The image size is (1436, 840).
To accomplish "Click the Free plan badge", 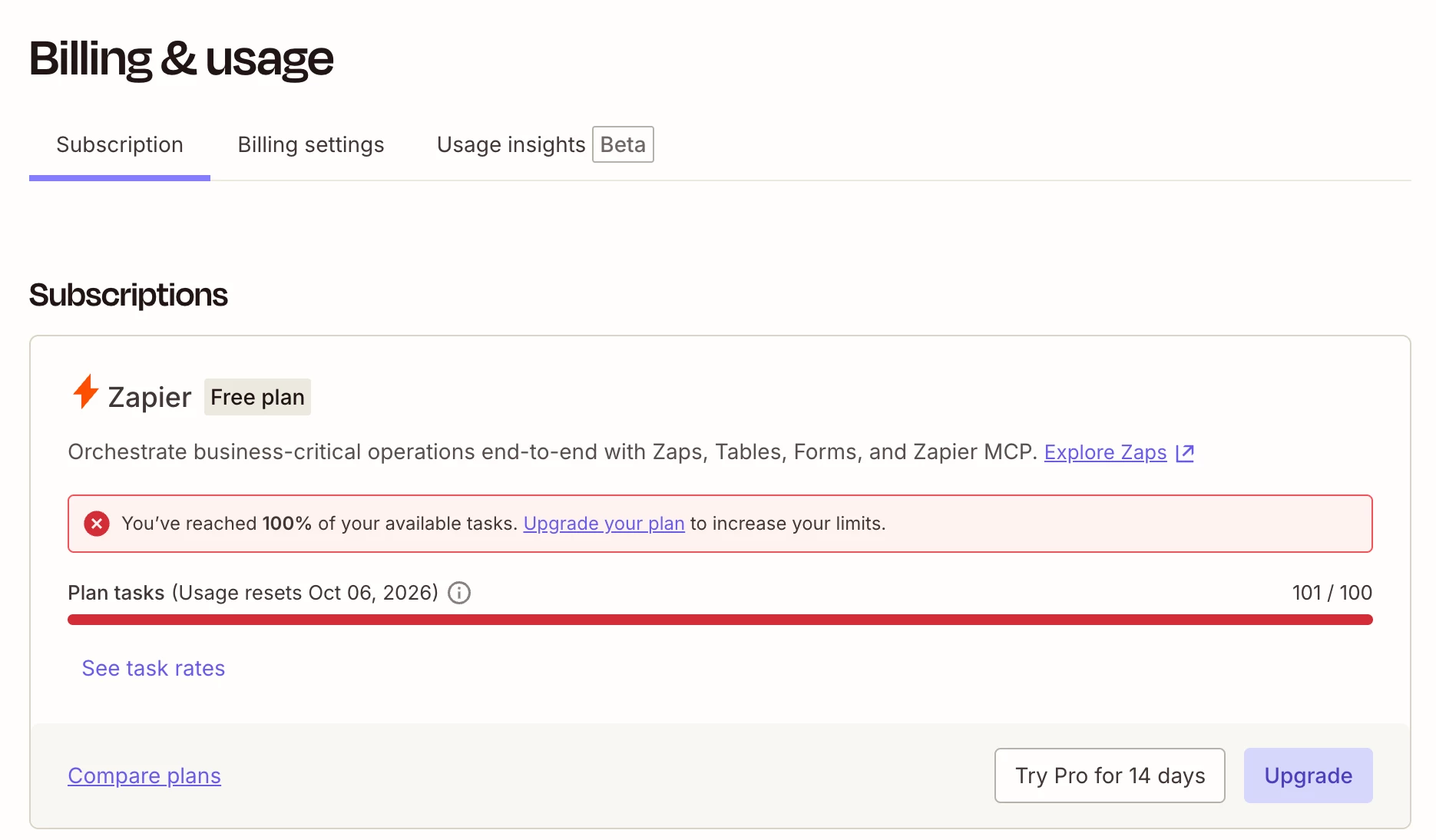I will [x=257, y=397].
